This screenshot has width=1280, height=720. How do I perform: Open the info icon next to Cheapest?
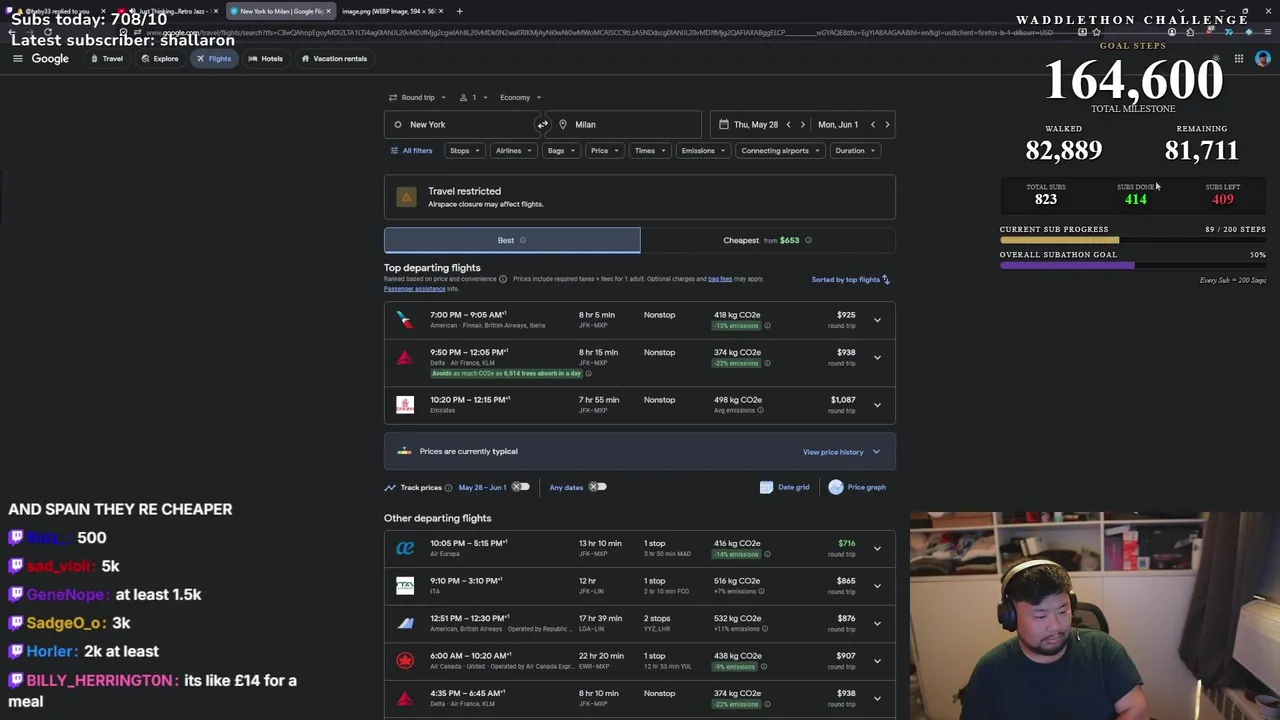pyautogui.click(x=808, y=240)
